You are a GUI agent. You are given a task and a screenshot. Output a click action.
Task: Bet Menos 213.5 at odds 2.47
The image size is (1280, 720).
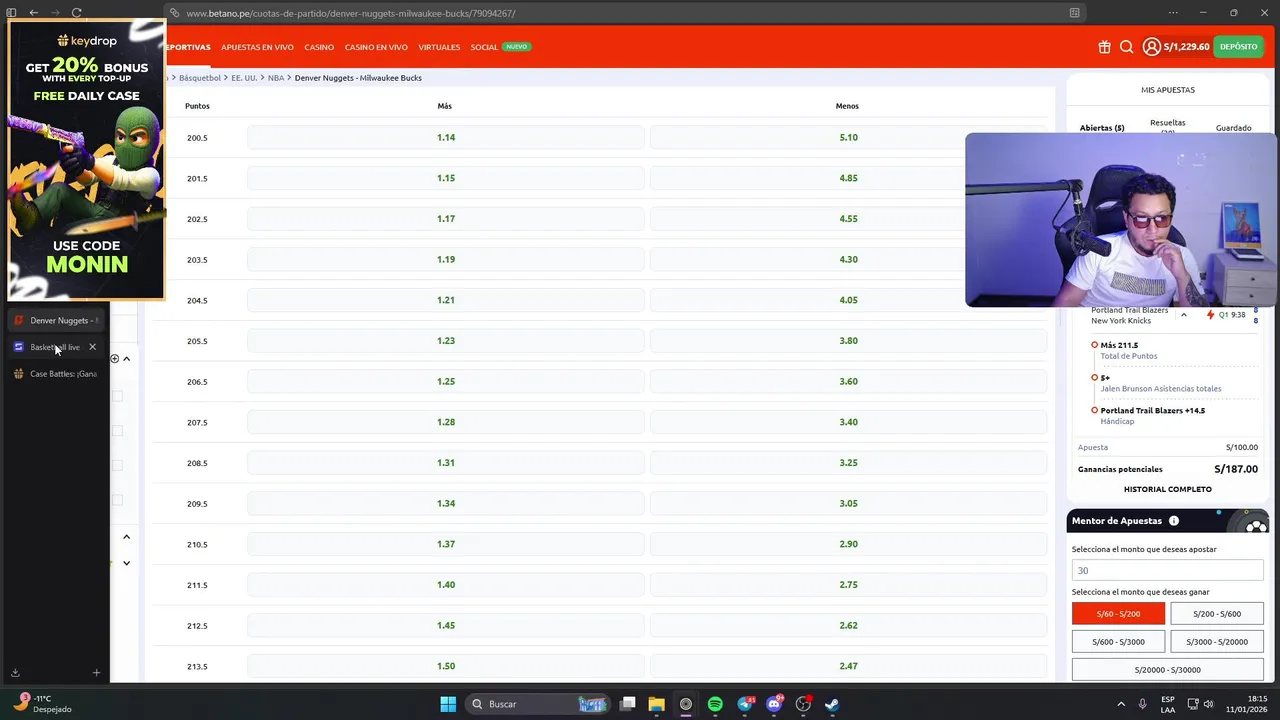pyautogui.click(x=848, y=666)
